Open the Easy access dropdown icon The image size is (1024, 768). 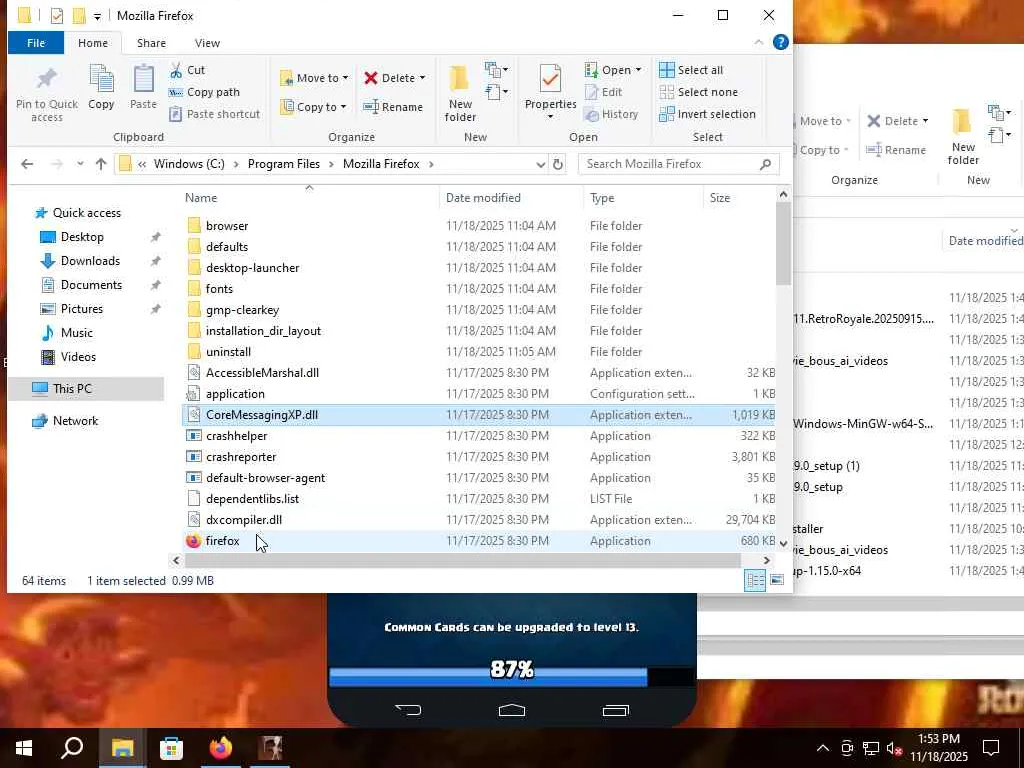pos(496,92)
